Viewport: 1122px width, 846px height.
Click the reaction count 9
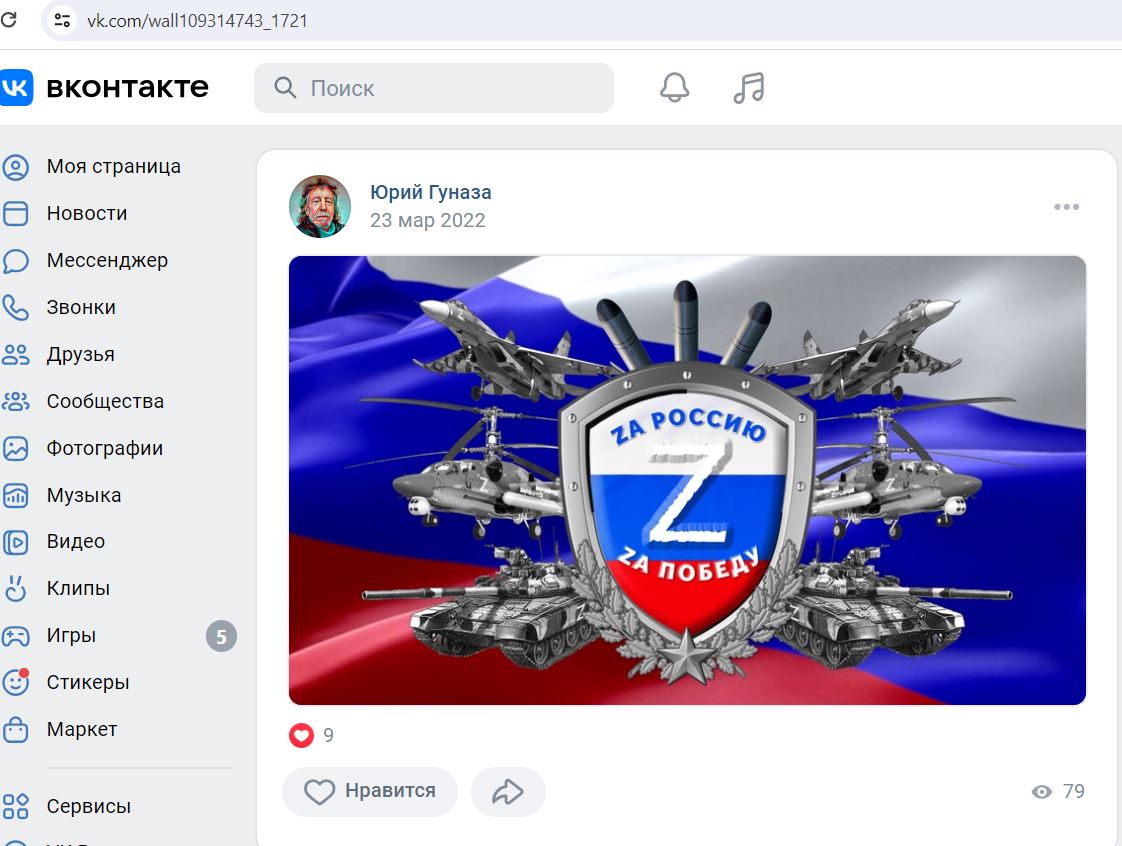click(328, 735)
